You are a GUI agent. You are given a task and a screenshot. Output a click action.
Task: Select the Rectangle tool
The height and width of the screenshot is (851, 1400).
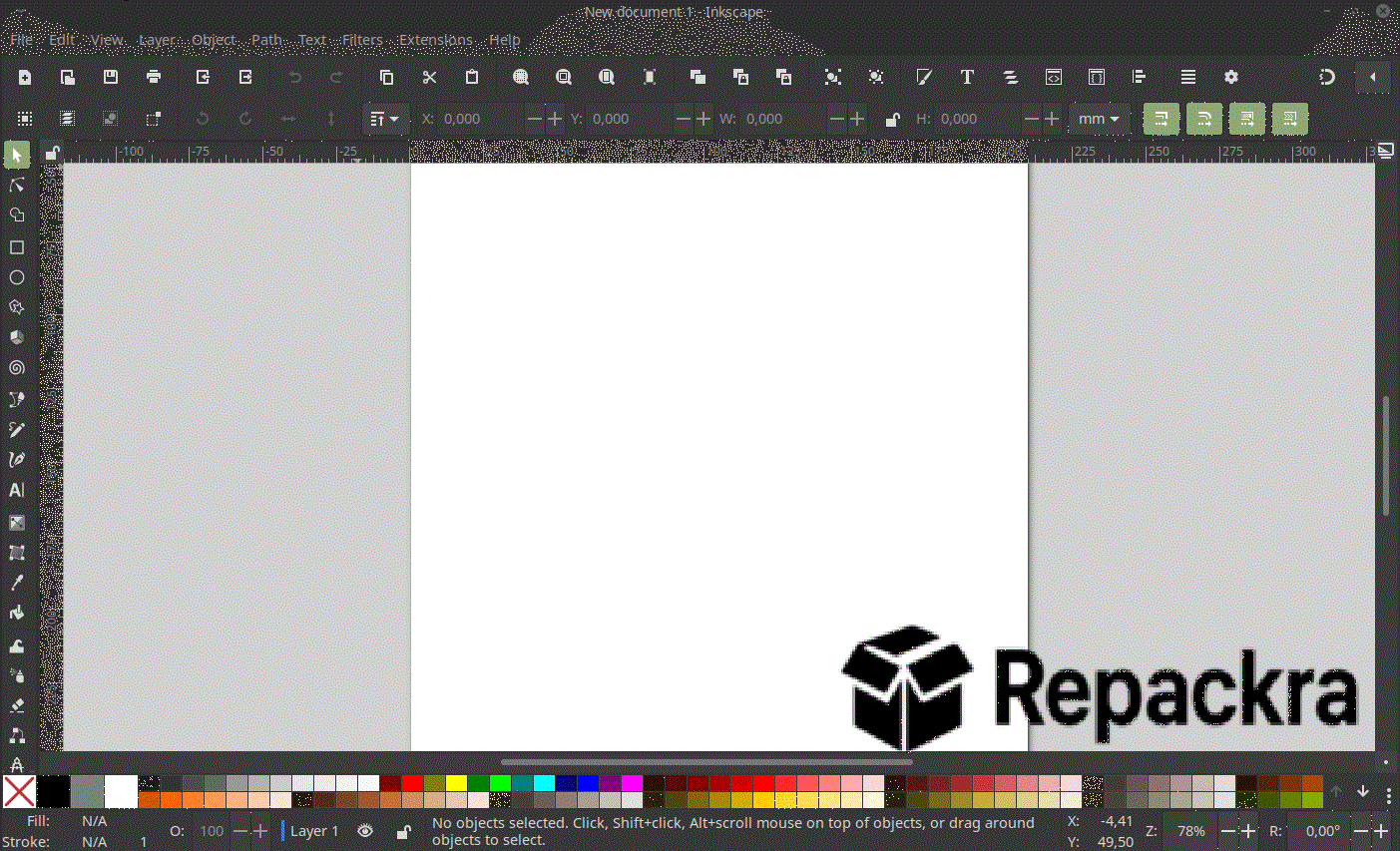coord(17,246)
